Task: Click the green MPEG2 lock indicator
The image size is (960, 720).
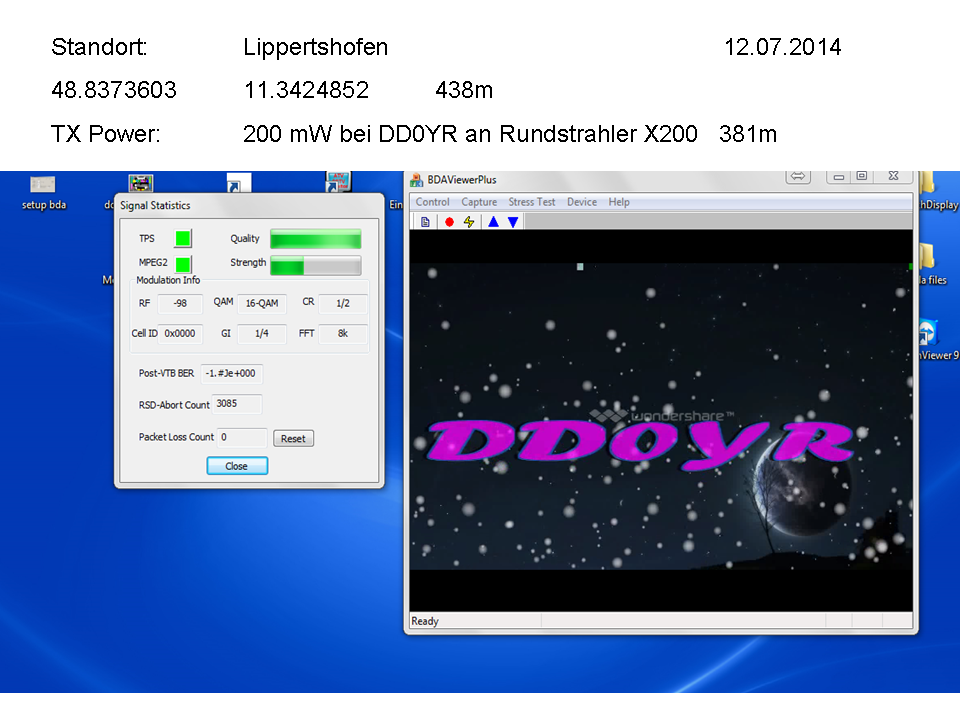Action: (x=182, y=264)
